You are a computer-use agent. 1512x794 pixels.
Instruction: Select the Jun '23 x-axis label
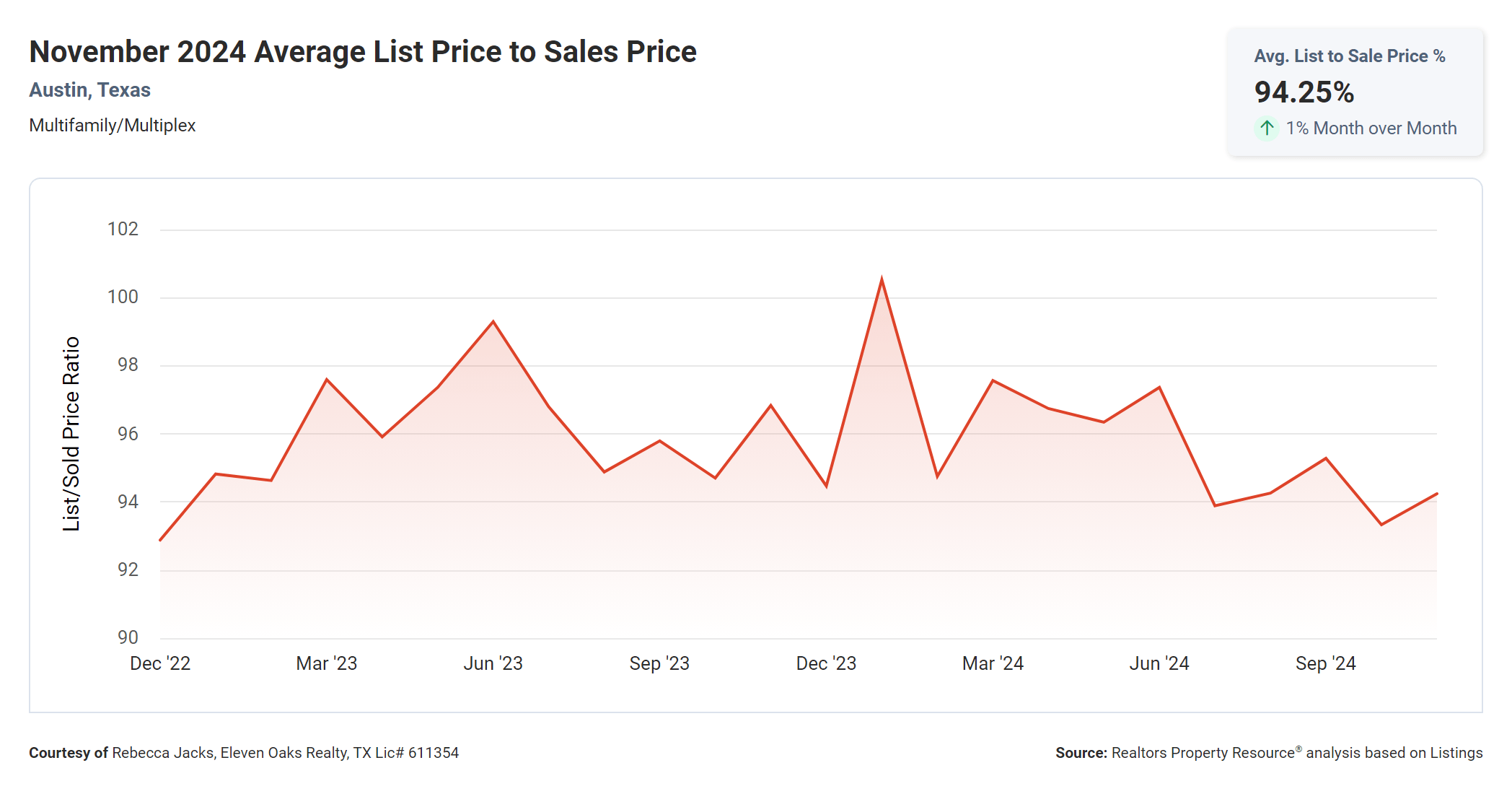coord(493,663)
